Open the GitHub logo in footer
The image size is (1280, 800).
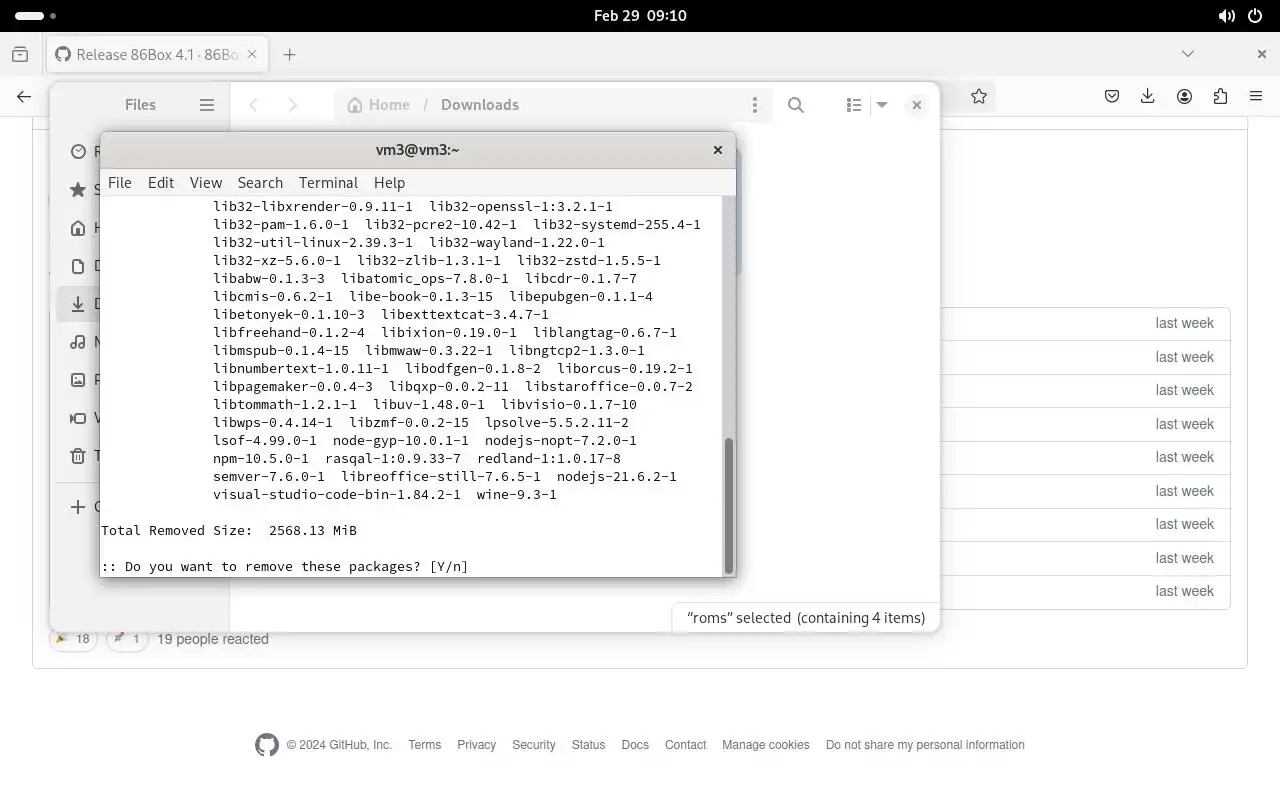(x=267, y=745)
